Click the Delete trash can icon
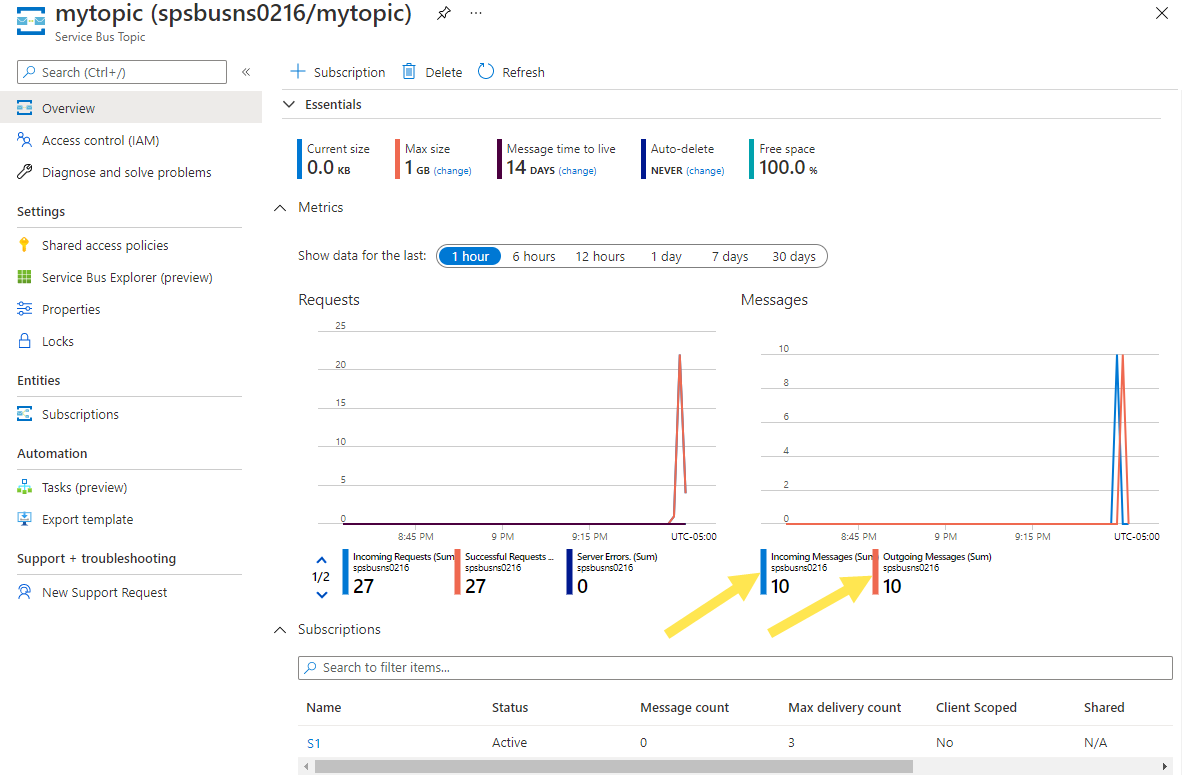The height and width of the screenshot is (775, 1182). [x=409, y=72]
